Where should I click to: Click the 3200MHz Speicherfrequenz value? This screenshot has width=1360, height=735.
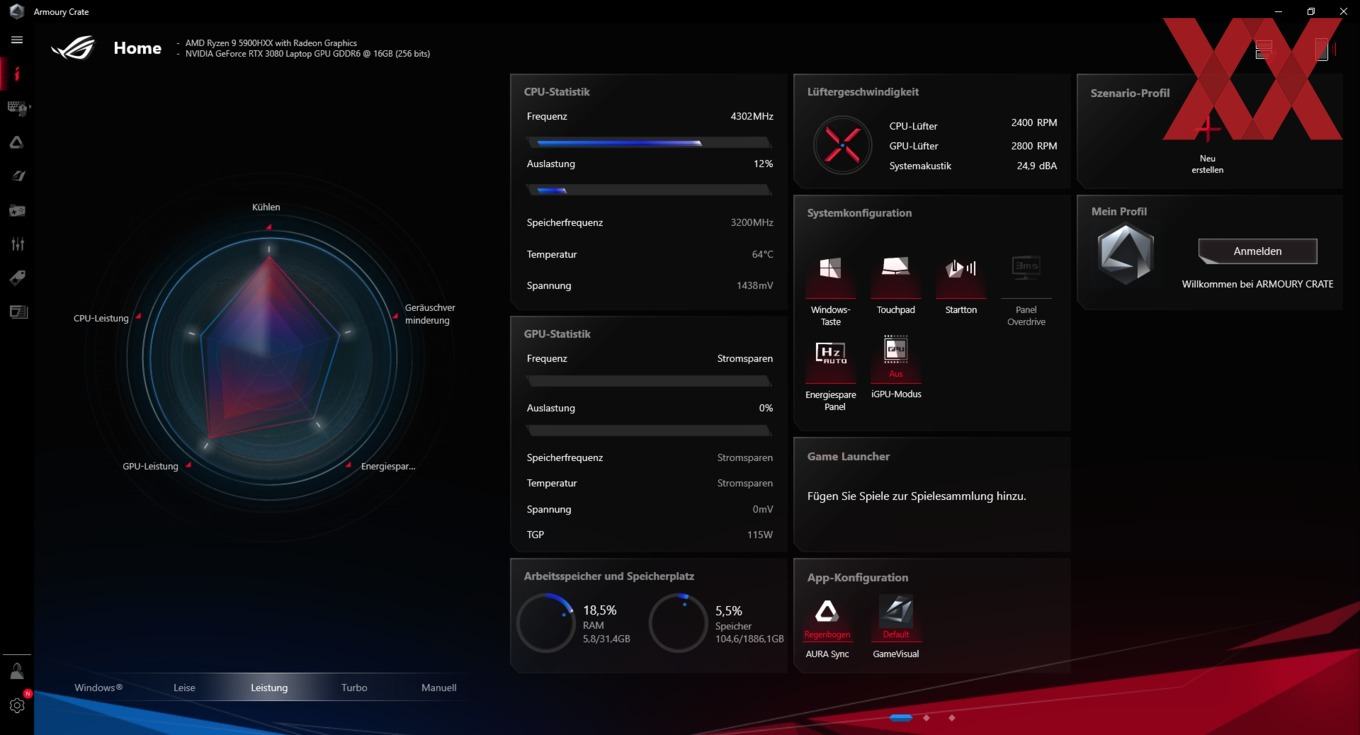752,222
